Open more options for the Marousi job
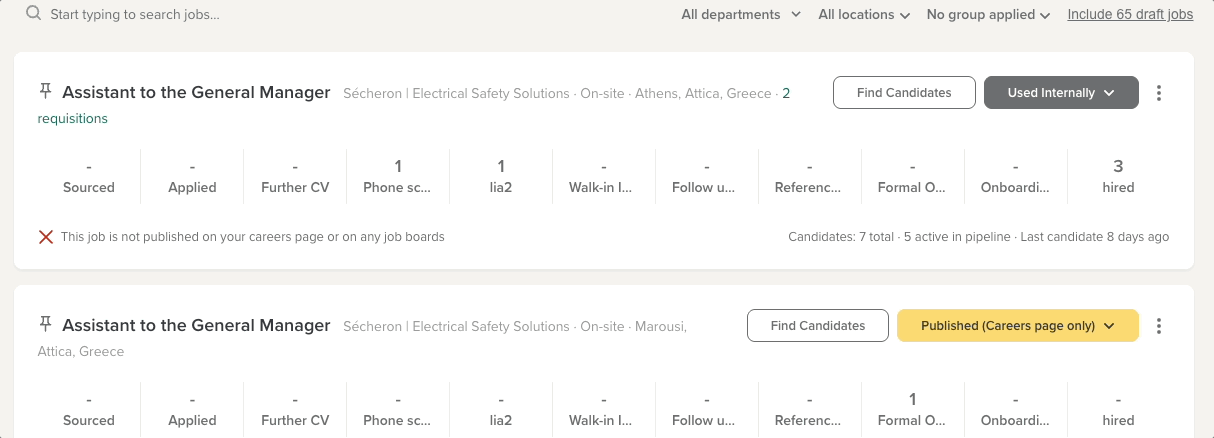 pos(1159,325)
